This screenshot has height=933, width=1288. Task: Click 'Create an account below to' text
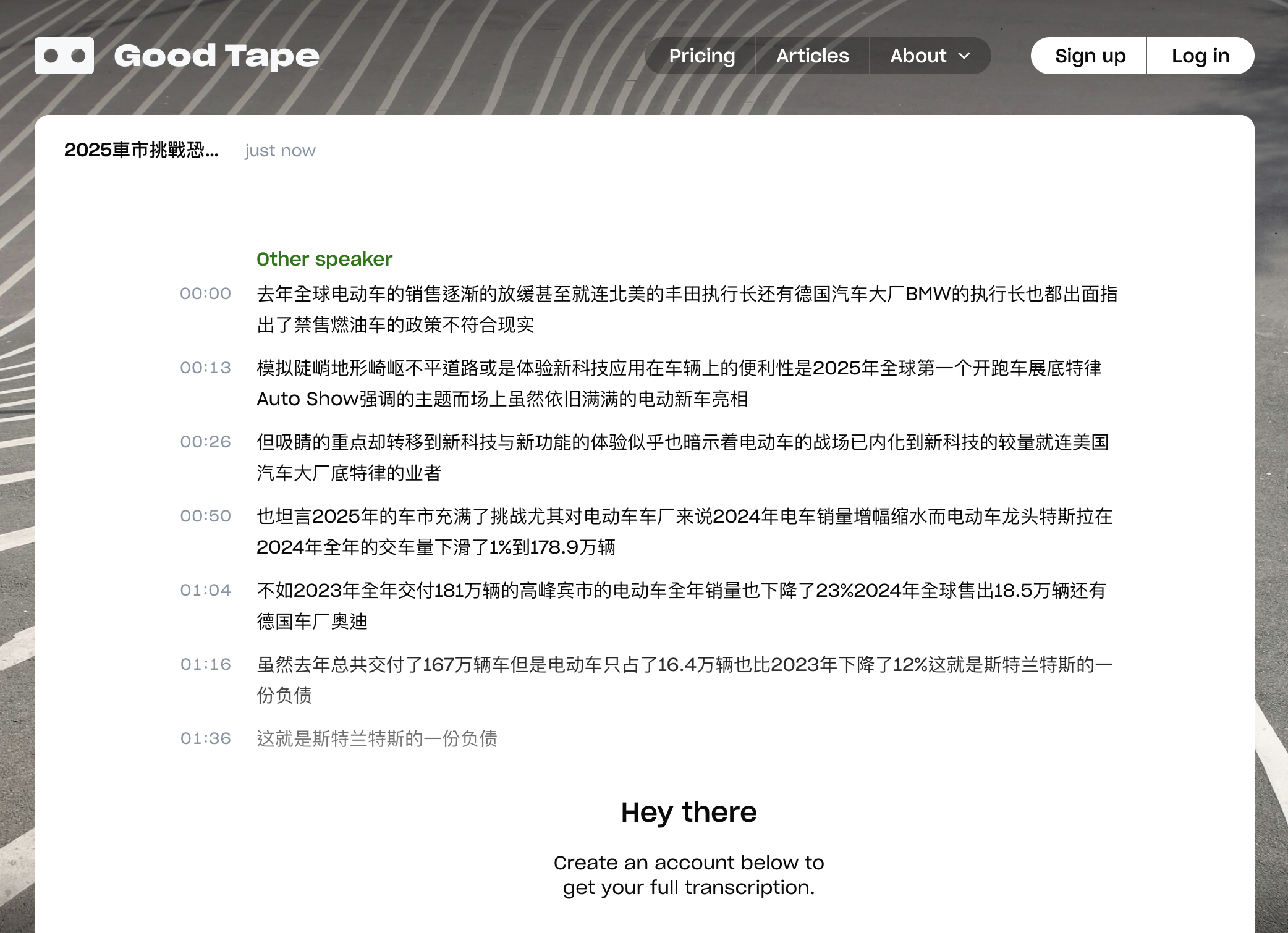(688, 863)
